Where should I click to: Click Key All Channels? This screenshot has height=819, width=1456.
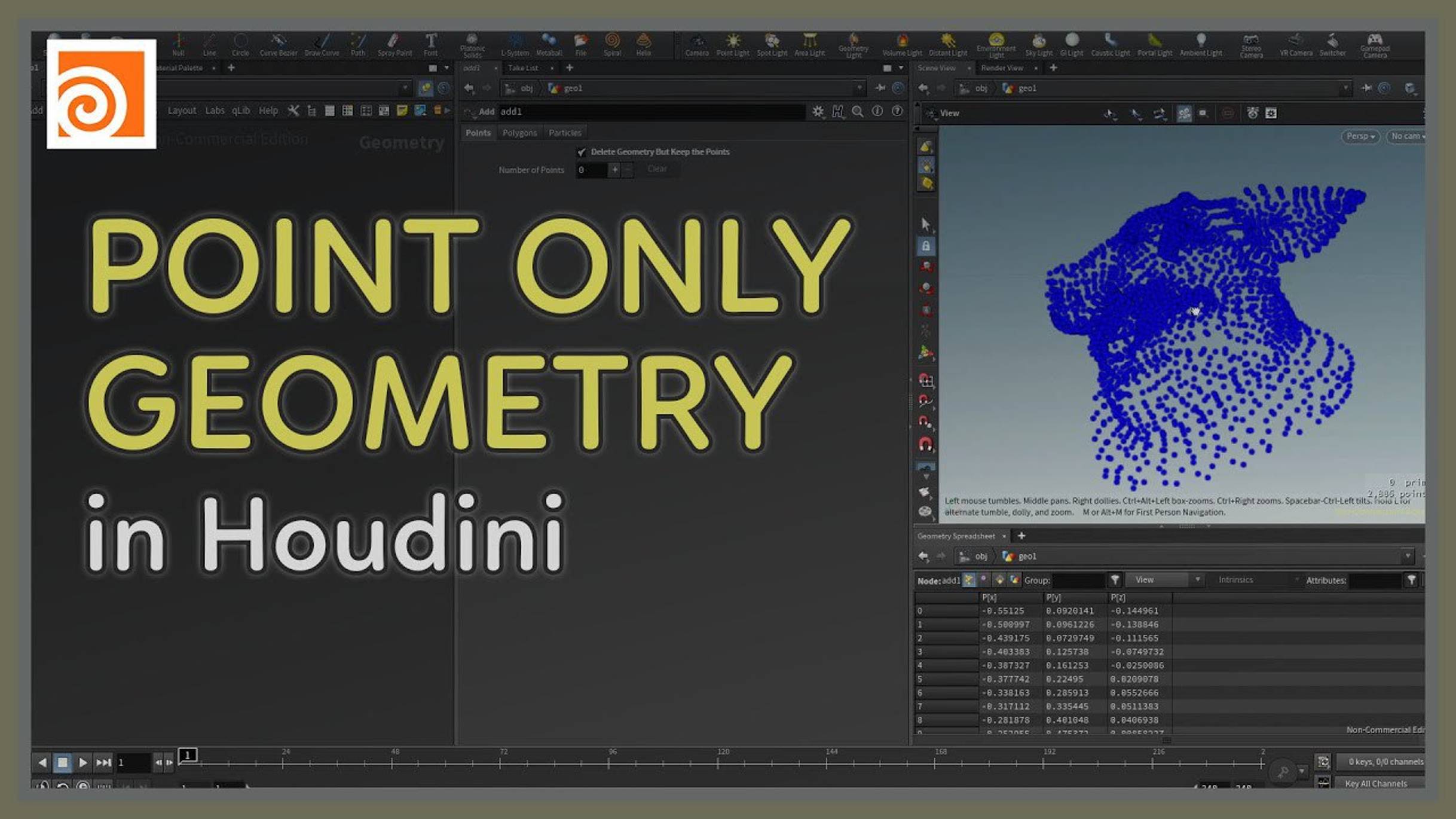[1376, 783]
